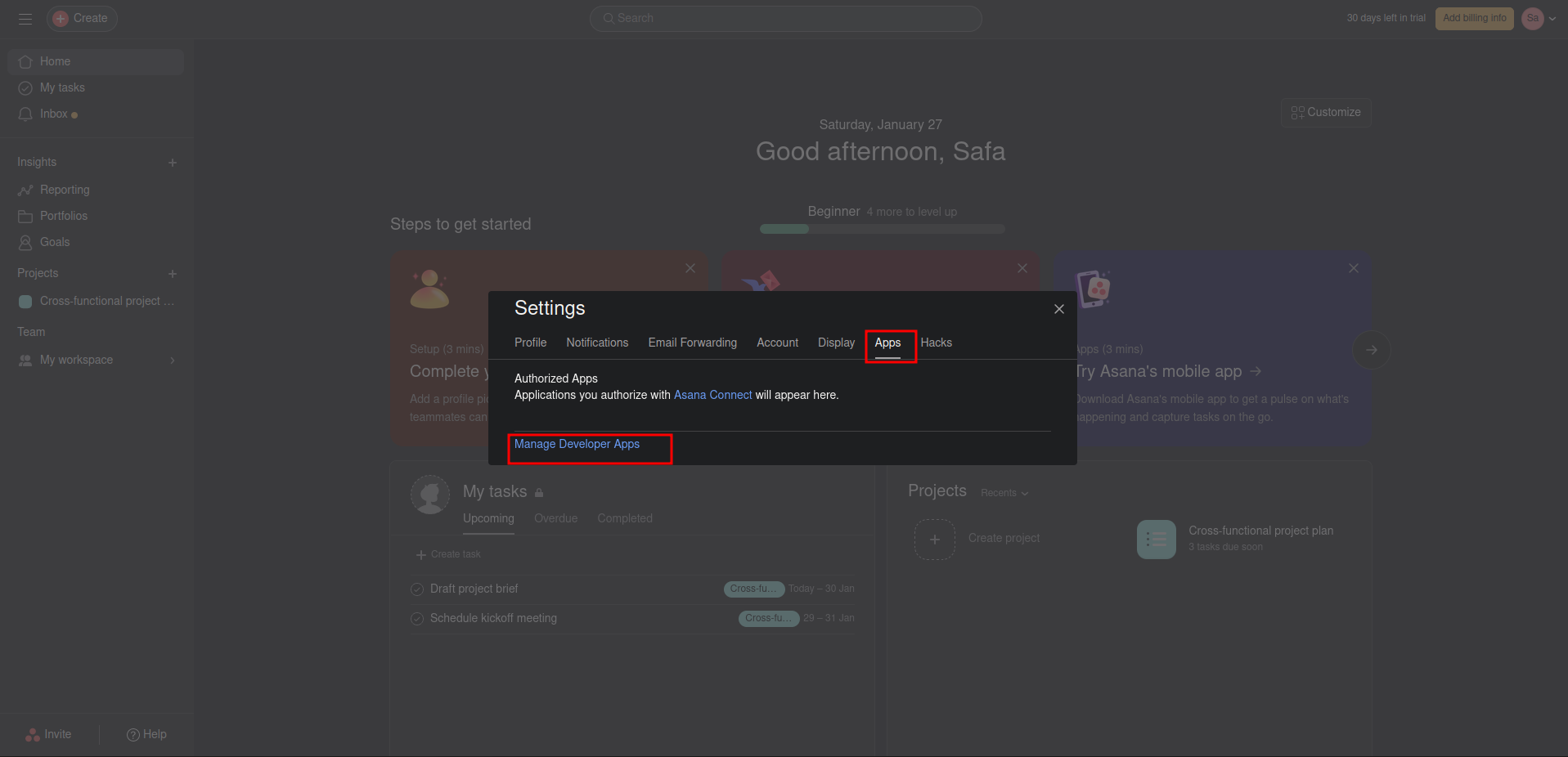Click the Create project plus tile
The width and height of the screenshot is (1568, 757).
(935, 540)
